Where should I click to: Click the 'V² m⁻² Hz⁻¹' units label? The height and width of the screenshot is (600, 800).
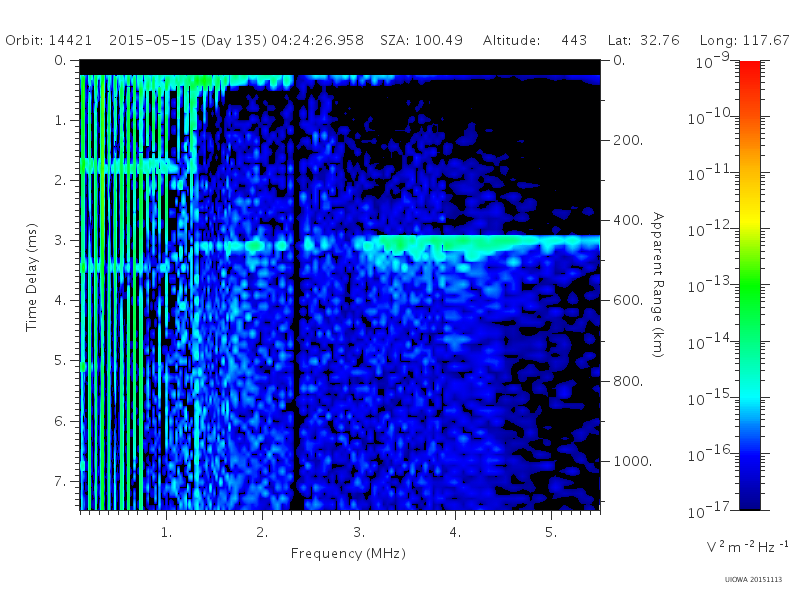(747, 546)
